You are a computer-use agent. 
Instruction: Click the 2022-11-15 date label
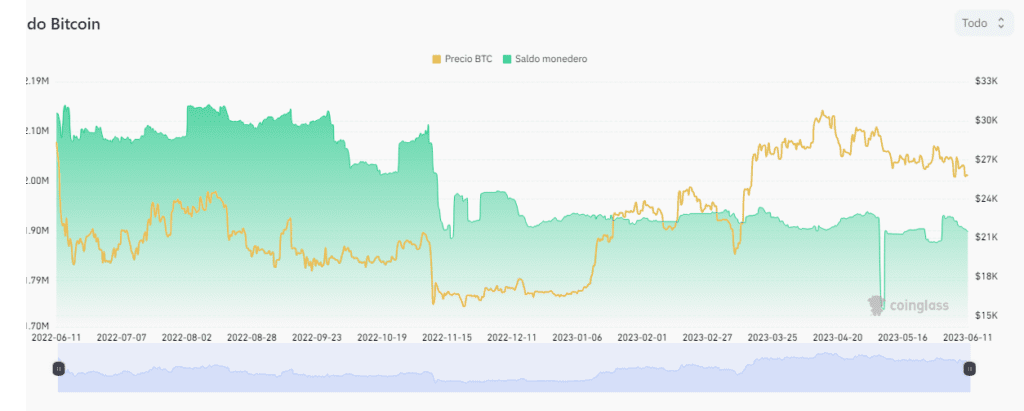447,338
